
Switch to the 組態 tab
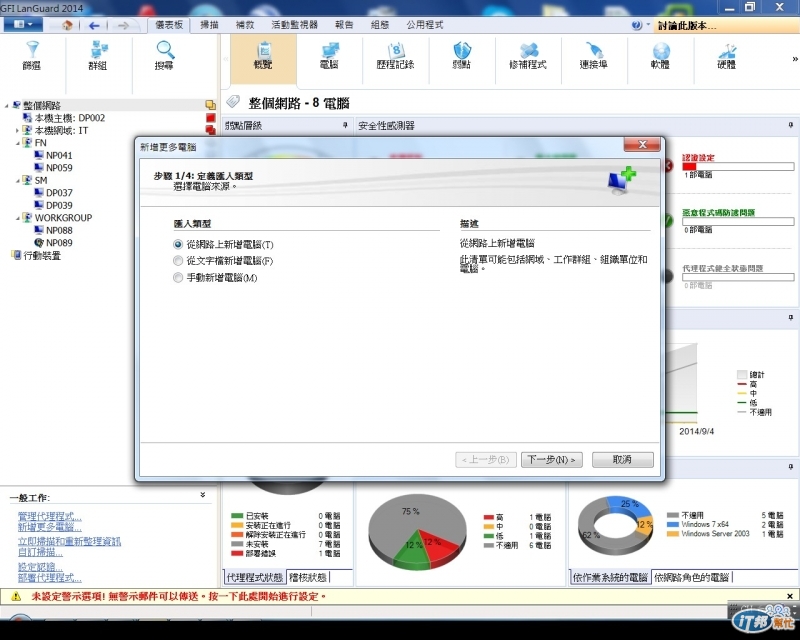(380, 24)
